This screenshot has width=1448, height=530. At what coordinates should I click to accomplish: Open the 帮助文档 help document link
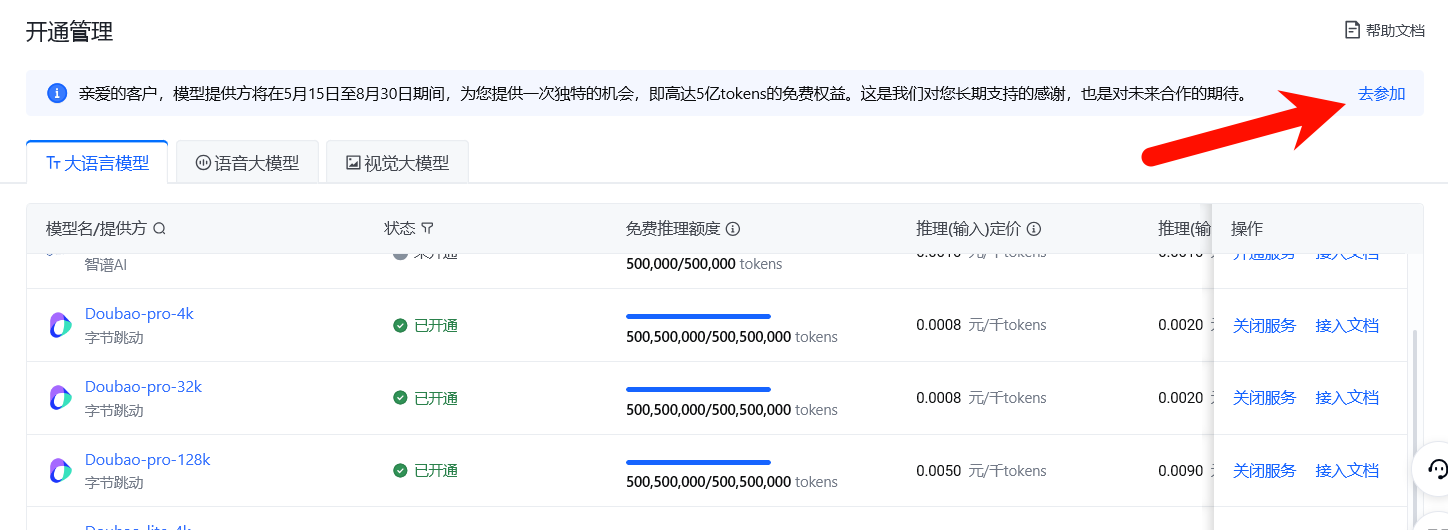[x=1385, y=30]
